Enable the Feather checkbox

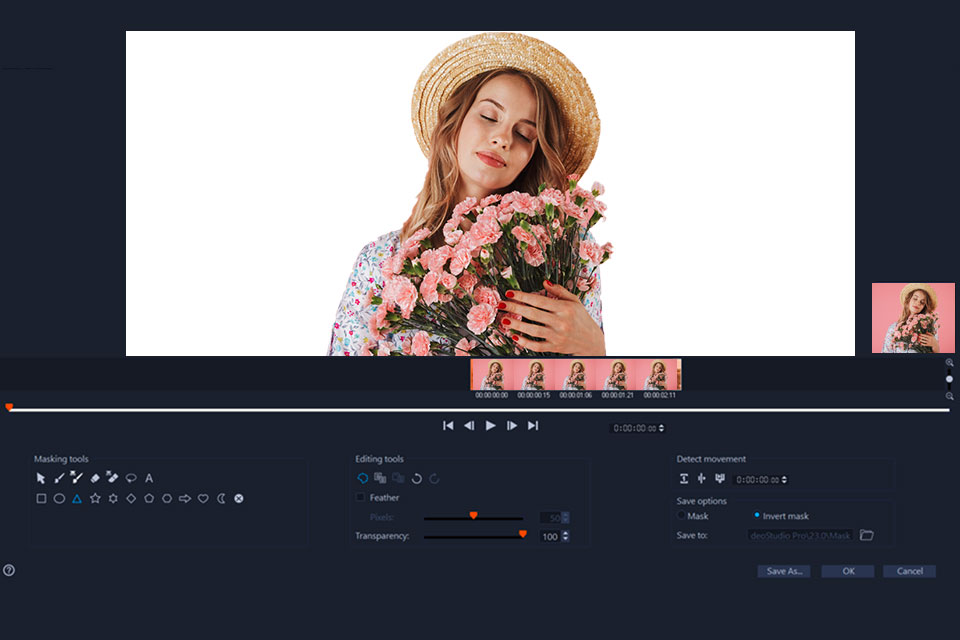point(361,497)
